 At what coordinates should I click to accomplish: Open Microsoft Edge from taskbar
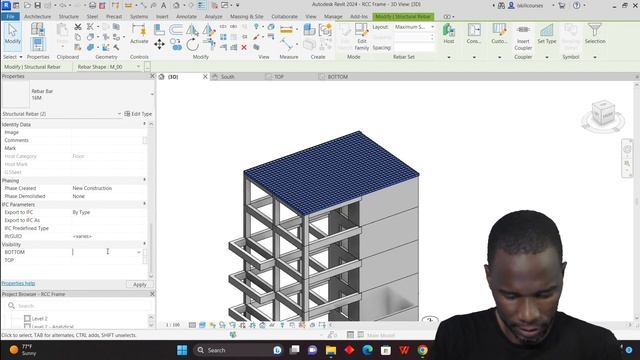pos(367,350)
